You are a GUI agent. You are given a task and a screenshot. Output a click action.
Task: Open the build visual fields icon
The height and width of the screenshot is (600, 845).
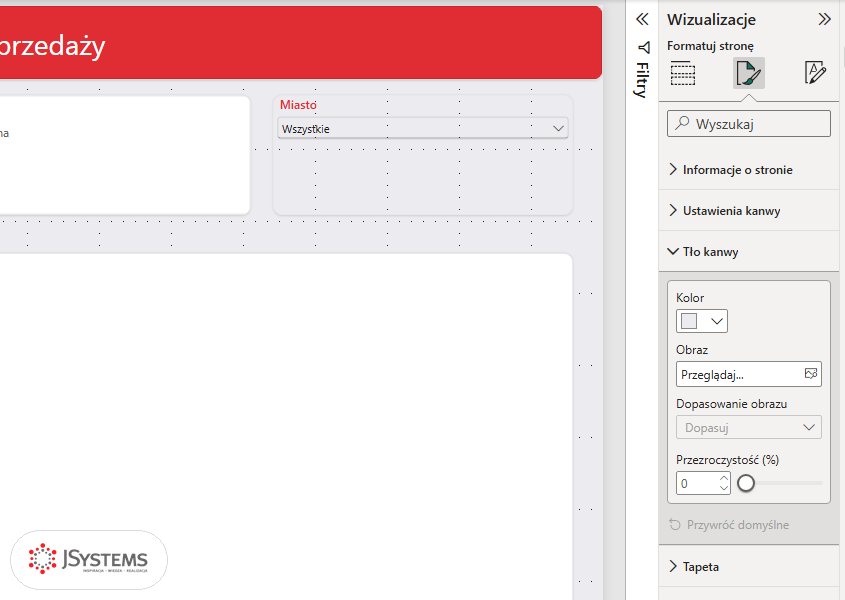[x=683, y=73]
